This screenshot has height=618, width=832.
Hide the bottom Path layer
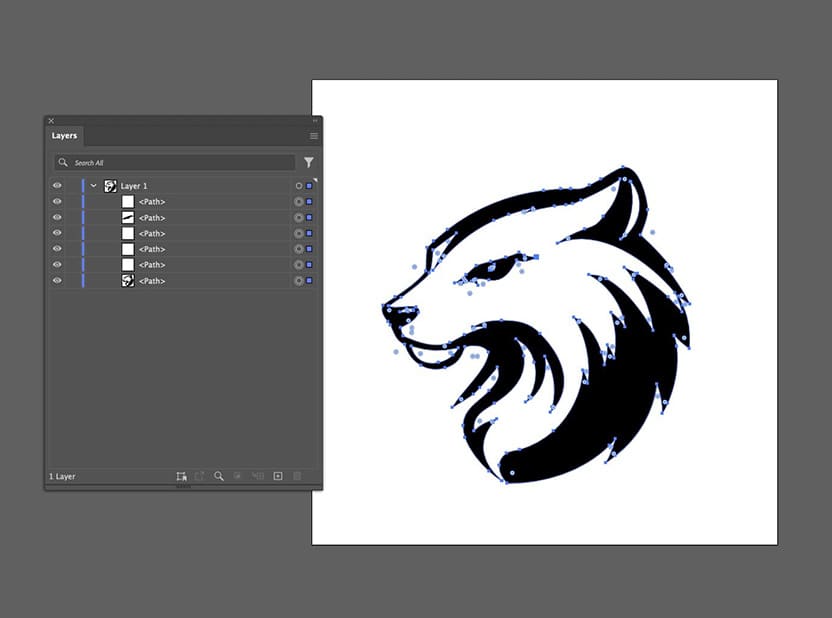coord(56,280)
